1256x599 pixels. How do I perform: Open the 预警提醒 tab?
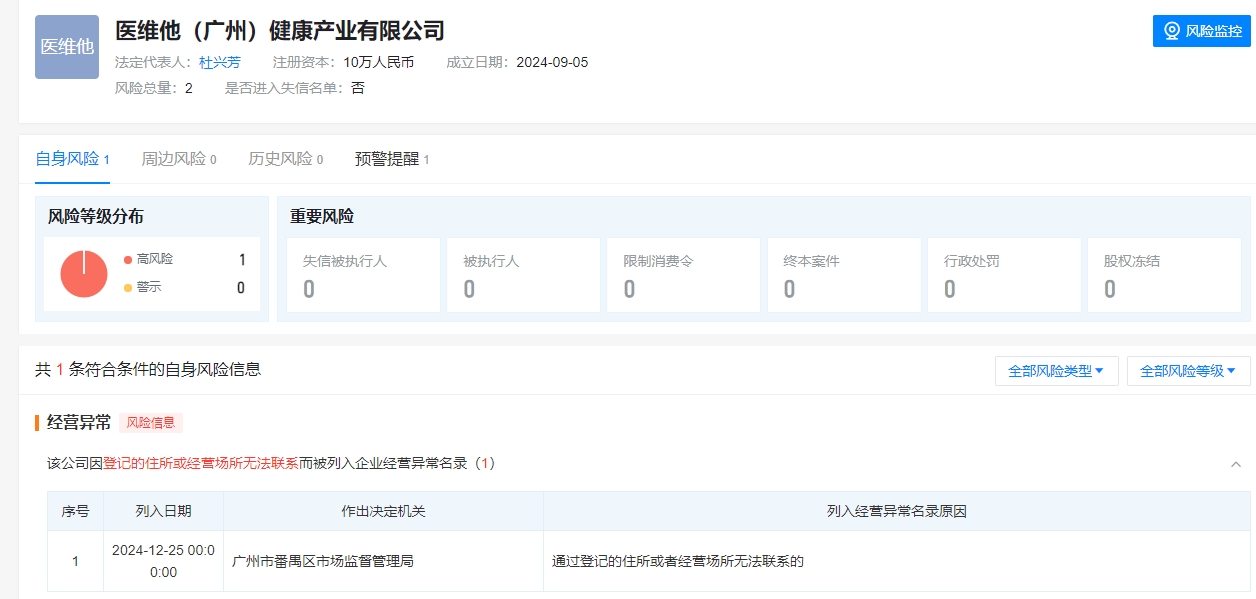pyautogui.click(x=391, y=159)
